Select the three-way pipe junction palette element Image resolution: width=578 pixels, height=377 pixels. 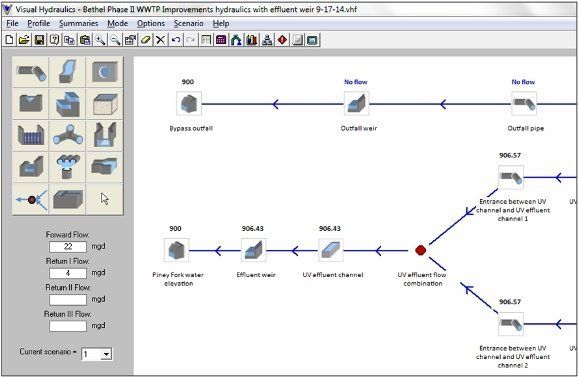[x=67, y=135]
